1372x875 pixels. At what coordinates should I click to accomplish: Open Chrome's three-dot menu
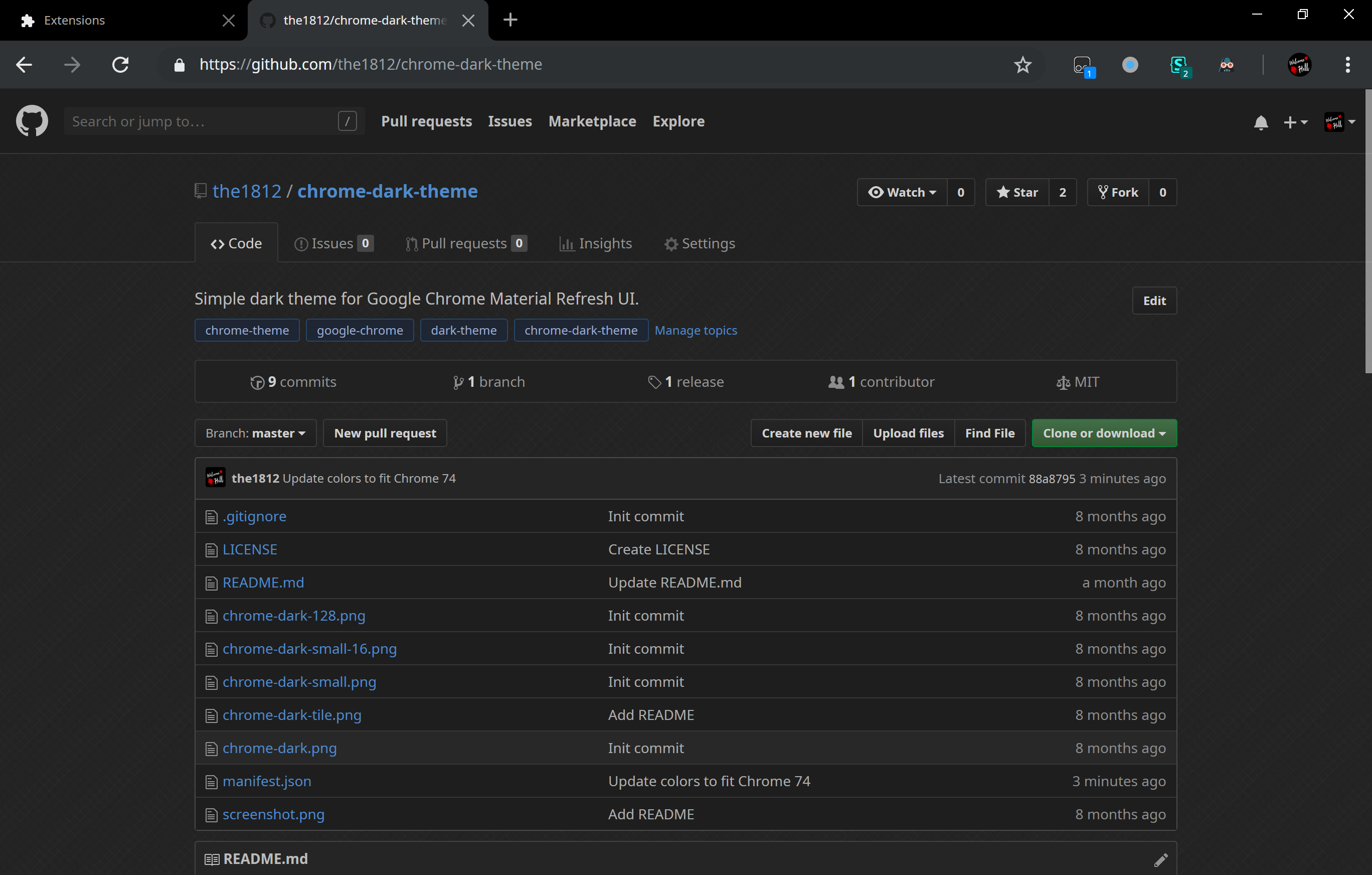pyautogui.click(x=1347, y=65)
